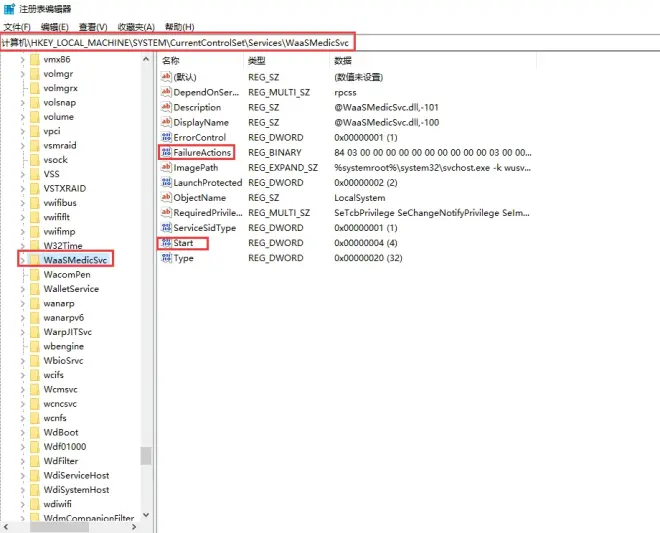Click the WdFilter folder icon

click(x=35, y=461)
